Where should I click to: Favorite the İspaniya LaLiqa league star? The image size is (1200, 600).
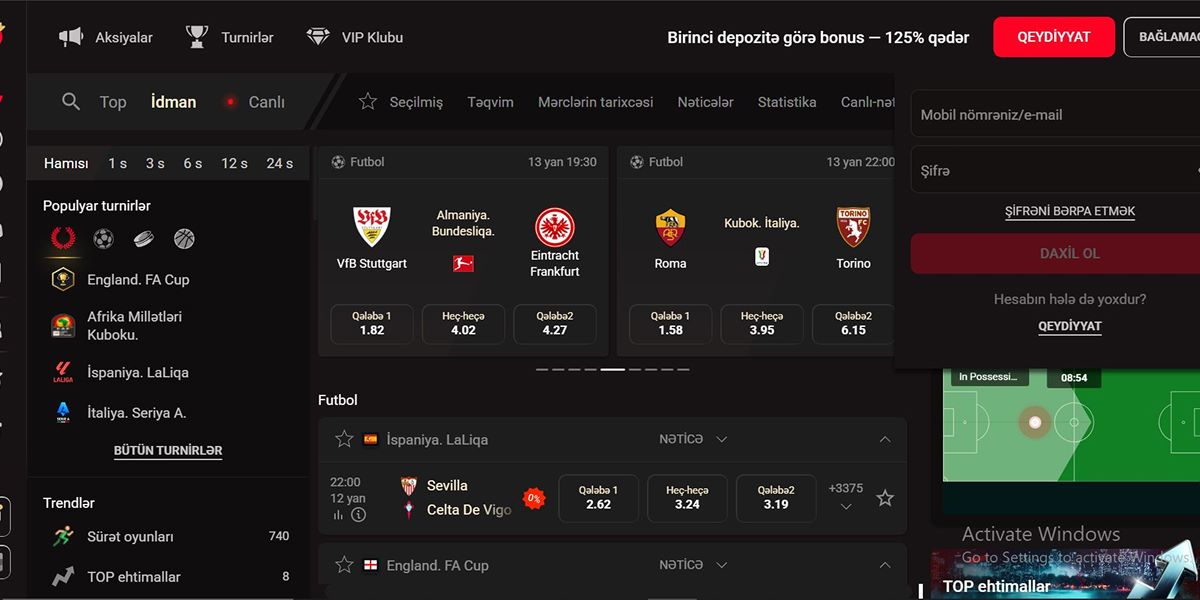(344, 439)
